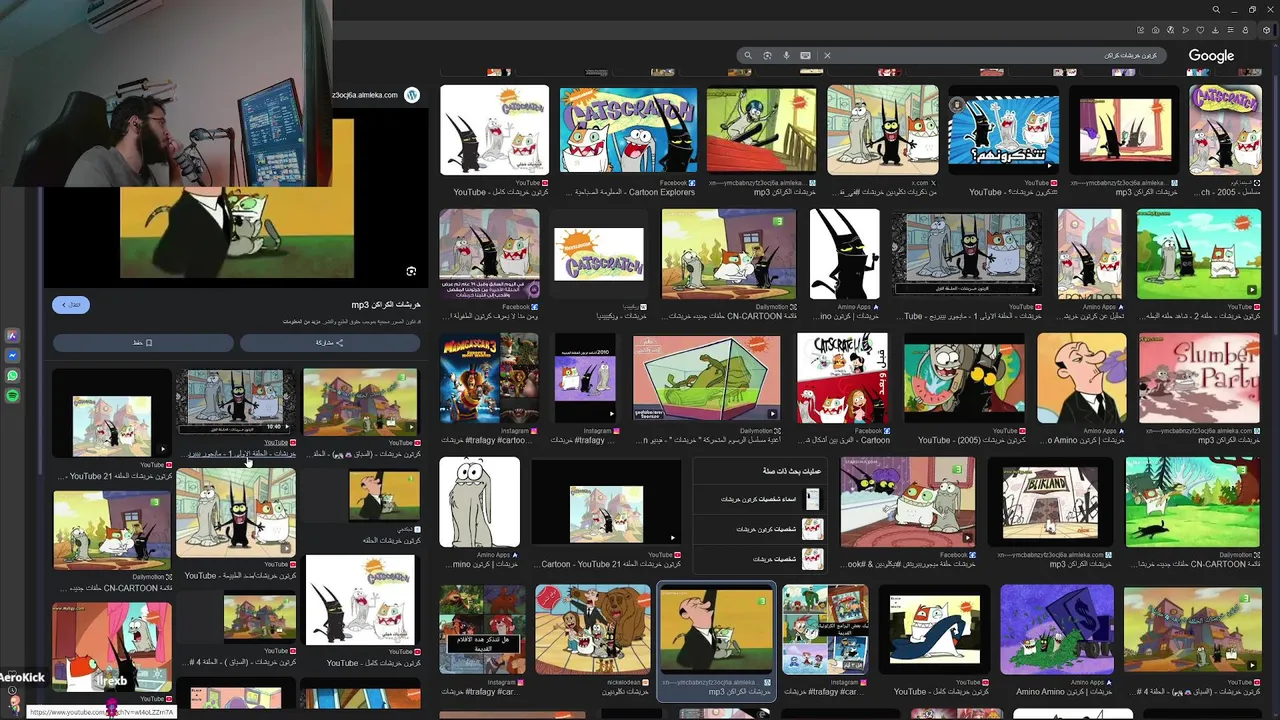Click the WordPress site icon above preview image
1280x720 pixels.
tap(411, 95)
